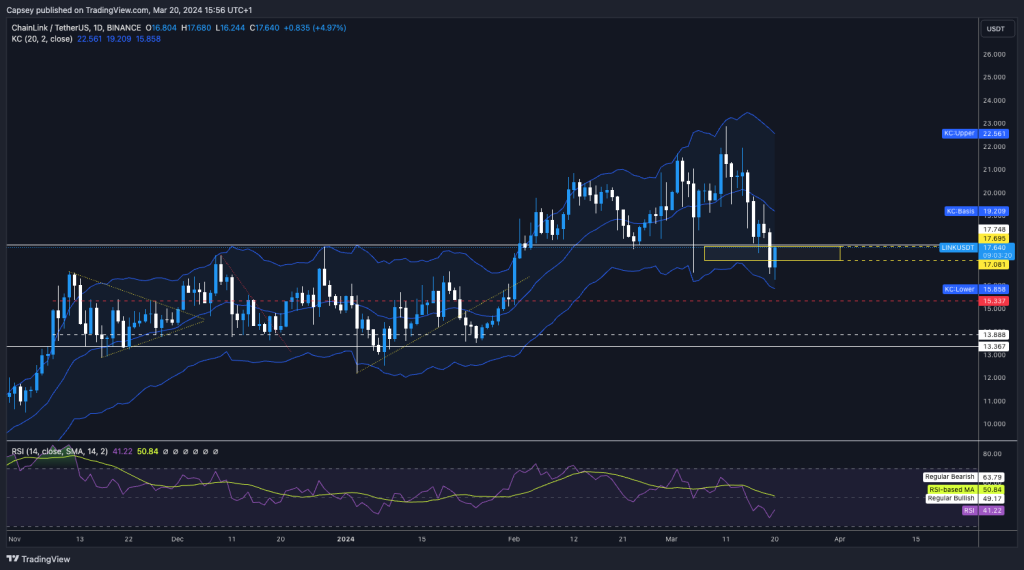Click the Feb label on time axis
Screen dimensions: 1024x570
click(515, 538)
